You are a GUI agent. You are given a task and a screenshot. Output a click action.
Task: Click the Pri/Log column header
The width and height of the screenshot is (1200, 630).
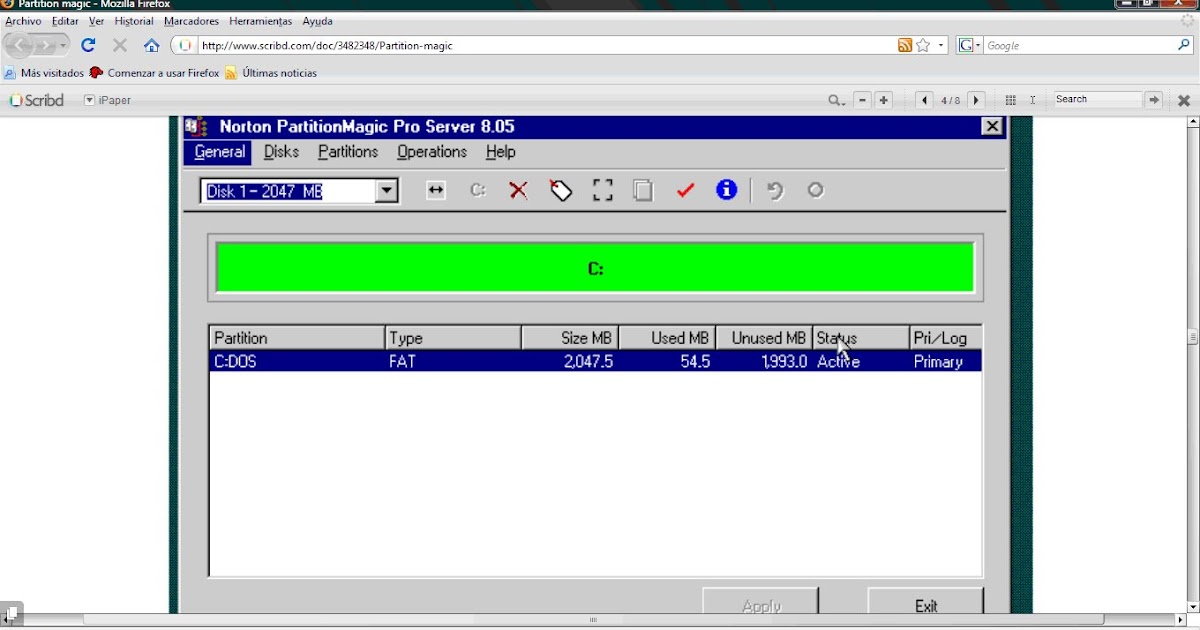pyautogui.click(x=946, y=338)
